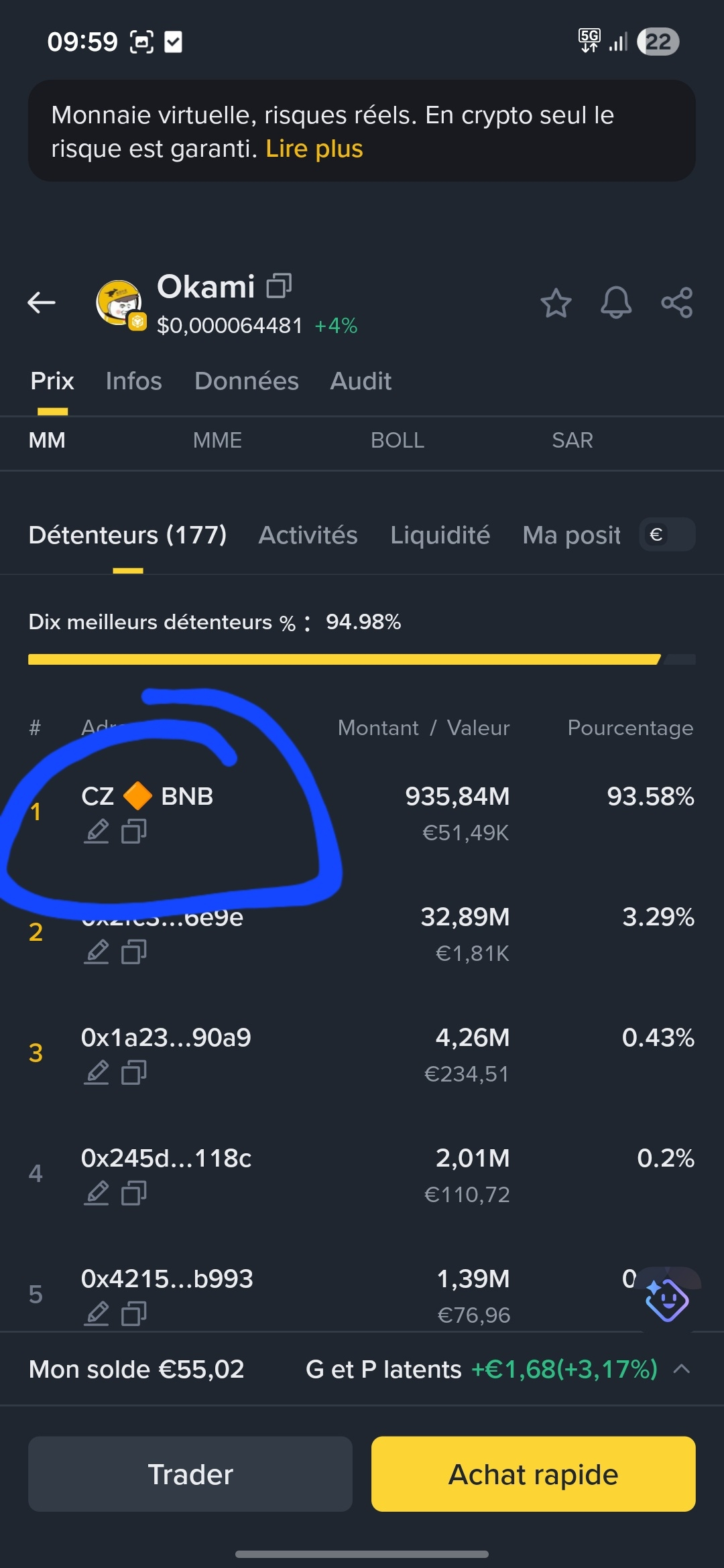Switch to the Audit tab

click(361, 381)
